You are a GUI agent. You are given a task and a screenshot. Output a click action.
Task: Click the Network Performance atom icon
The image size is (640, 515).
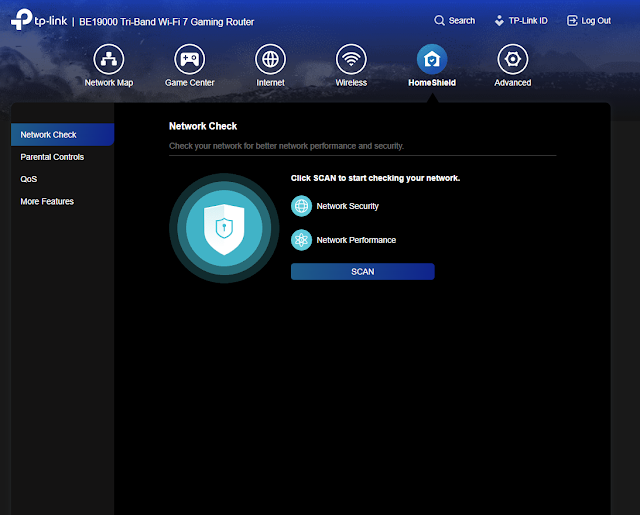(x=301, y=240)
